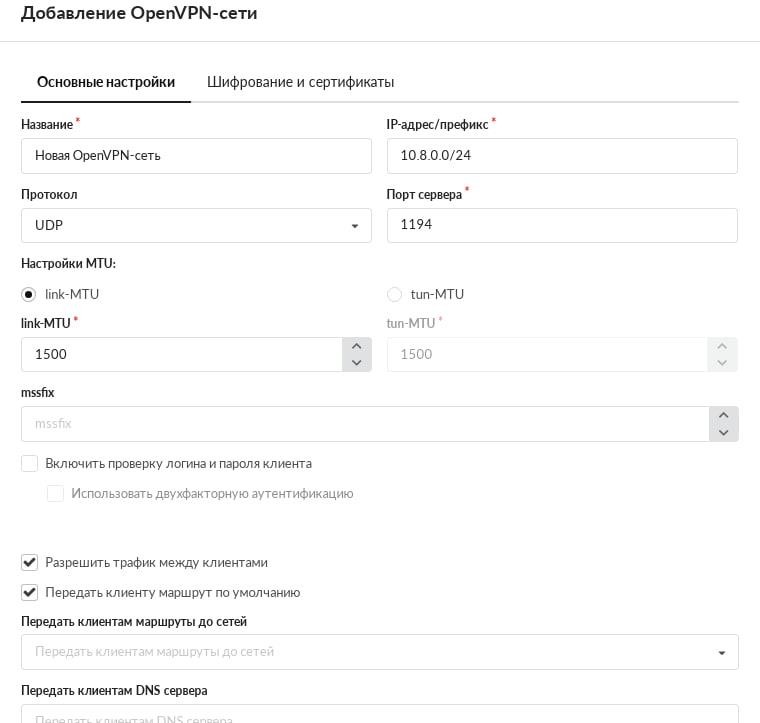The height and width of the screenshot is (723, 760).
Task: Click the tun-MTU up stepper arrow
Action: [722, 346]
